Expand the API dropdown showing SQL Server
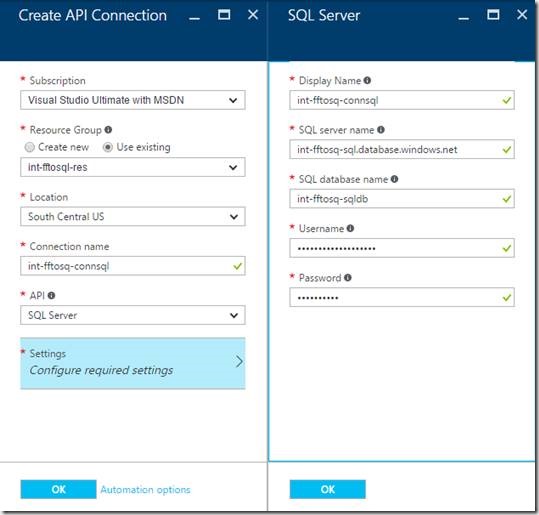This screenshot has width=539, height=515. click(133, 315)
